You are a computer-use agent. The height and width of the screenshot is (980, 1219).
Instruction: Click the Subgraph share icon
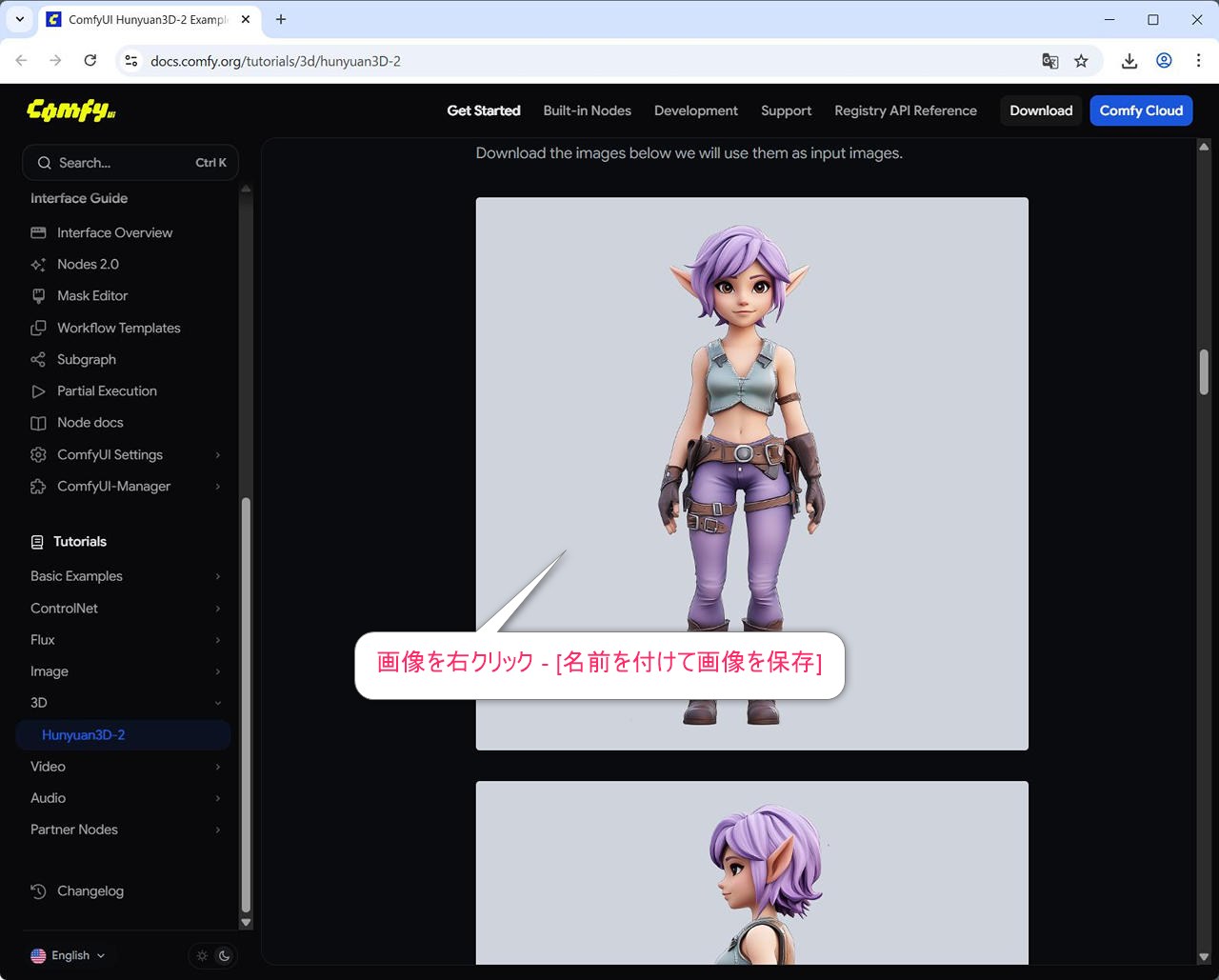tap(38, 360)
